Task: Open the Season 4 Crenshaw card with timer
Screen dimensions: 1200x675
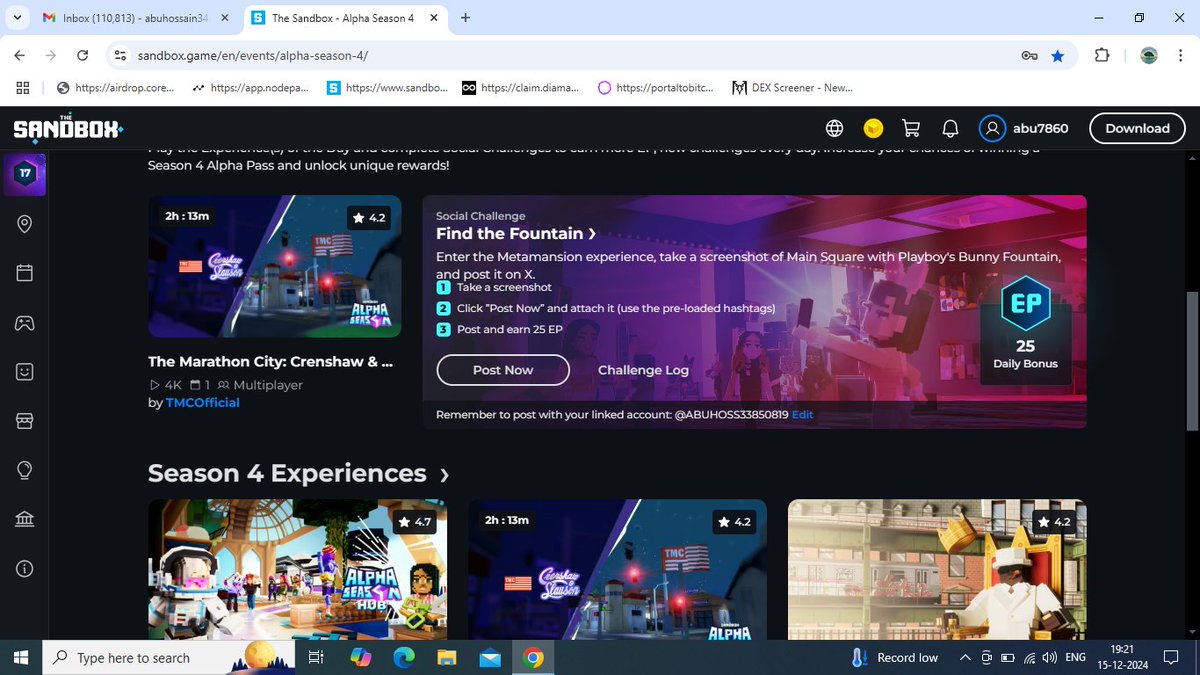Action: tap(617, 569)
